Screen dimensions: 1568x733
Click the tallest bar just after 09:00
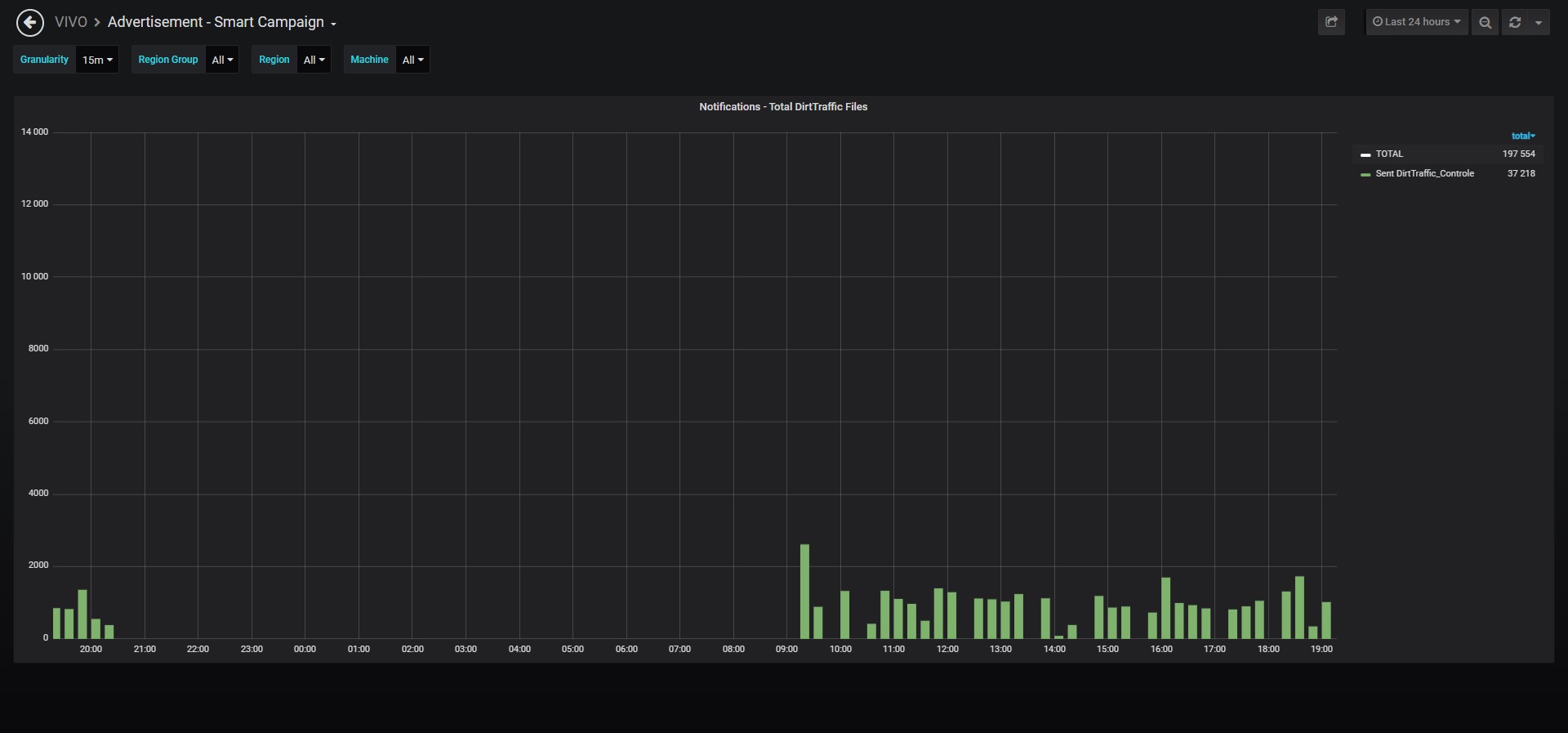(804, 591)
